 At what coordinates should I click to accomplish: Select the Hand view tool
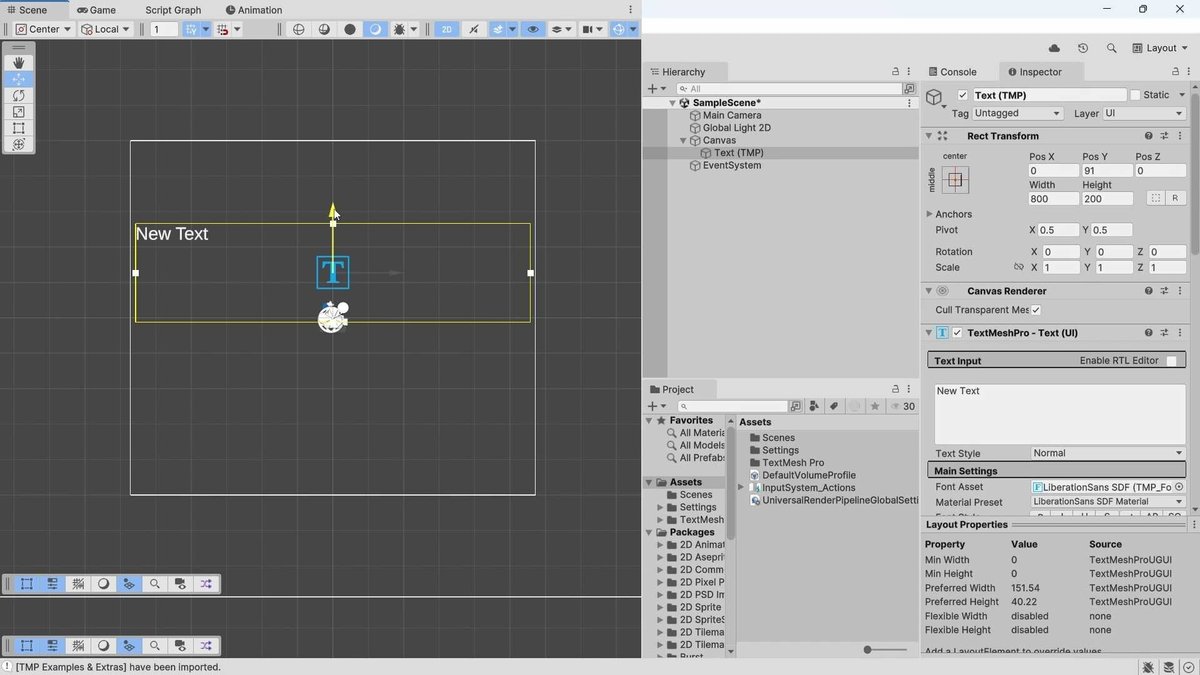click(19, 63)
